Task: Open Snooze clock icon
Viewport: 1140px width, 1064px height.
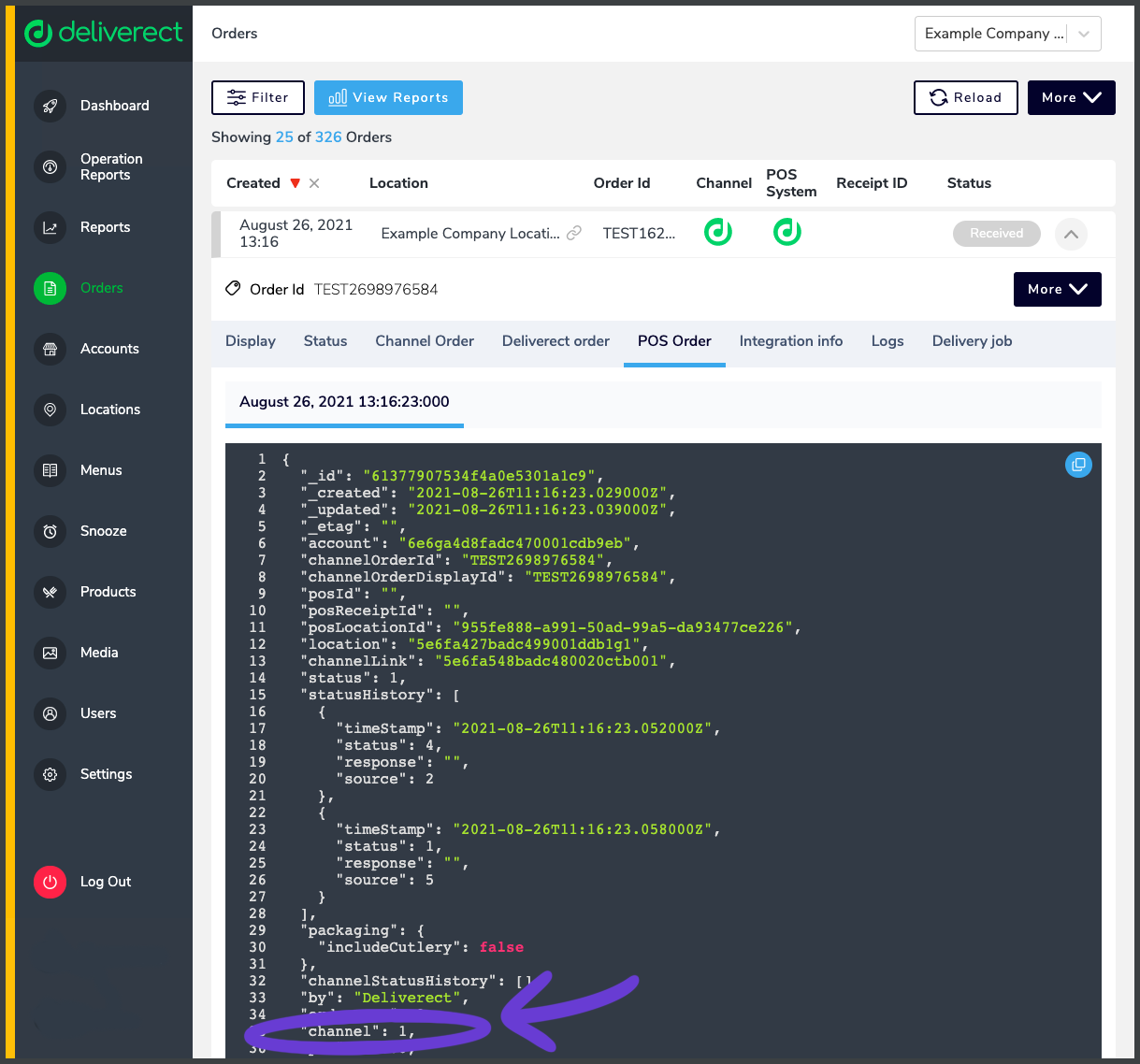Action: (x=51, y=531)
